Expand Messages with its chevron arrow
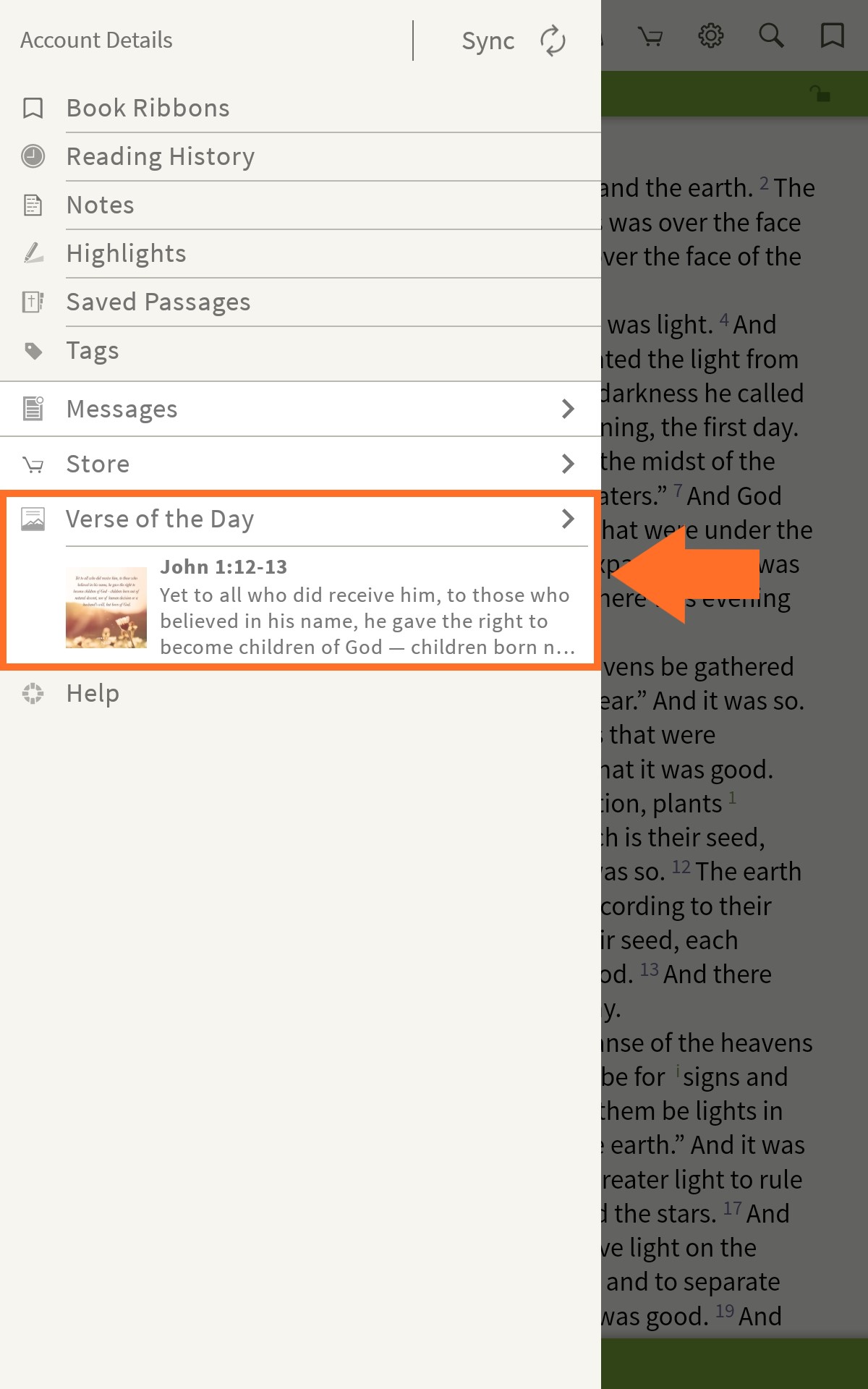Viewport: 868px width, 1389px height. (568, 409)
